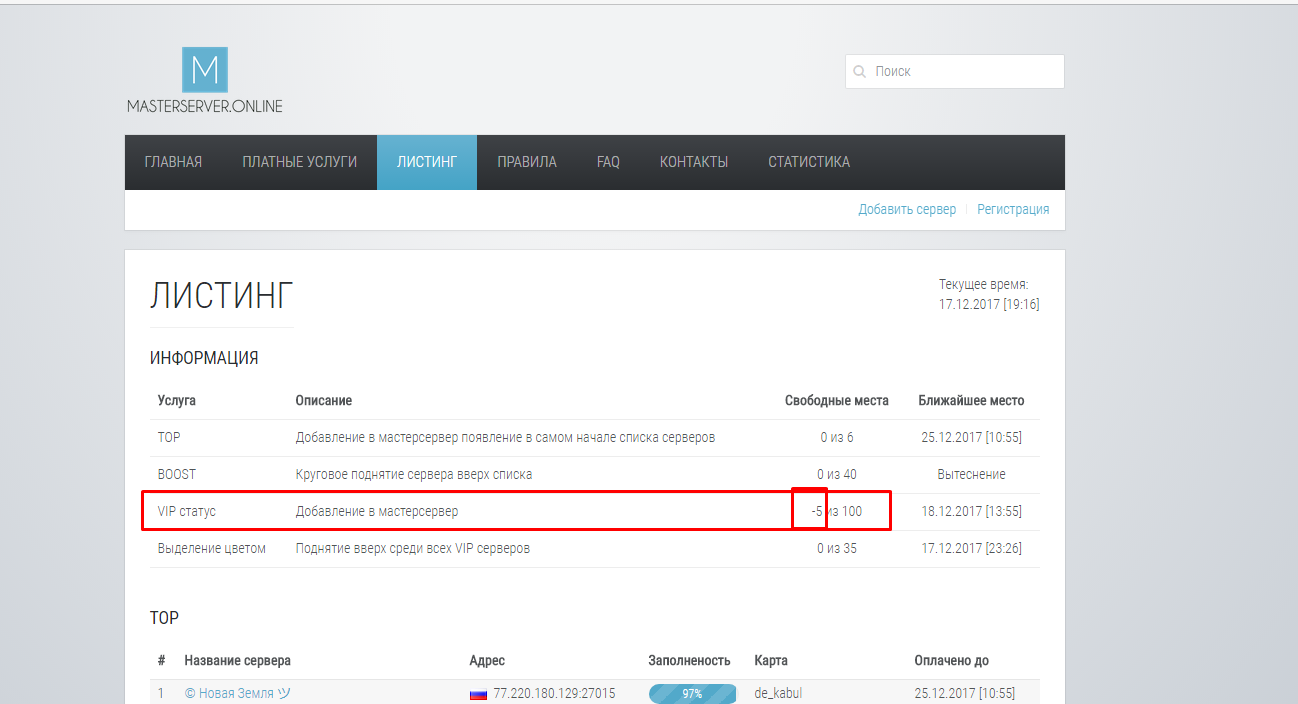Open the Новая Земля server link
Viewport: 1298px width, 704px height.
point(237,693)
